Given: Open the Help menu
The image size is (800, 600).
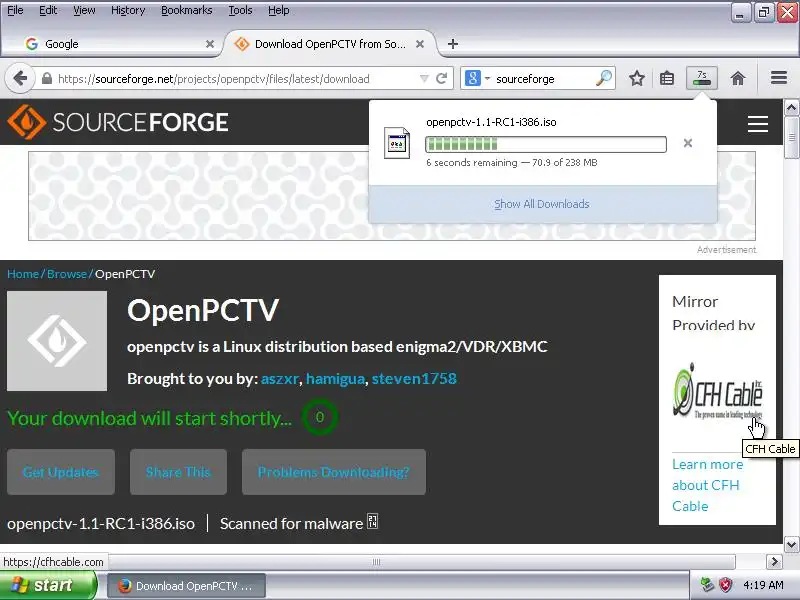Looking at the screenshot, I should point(279,10).
